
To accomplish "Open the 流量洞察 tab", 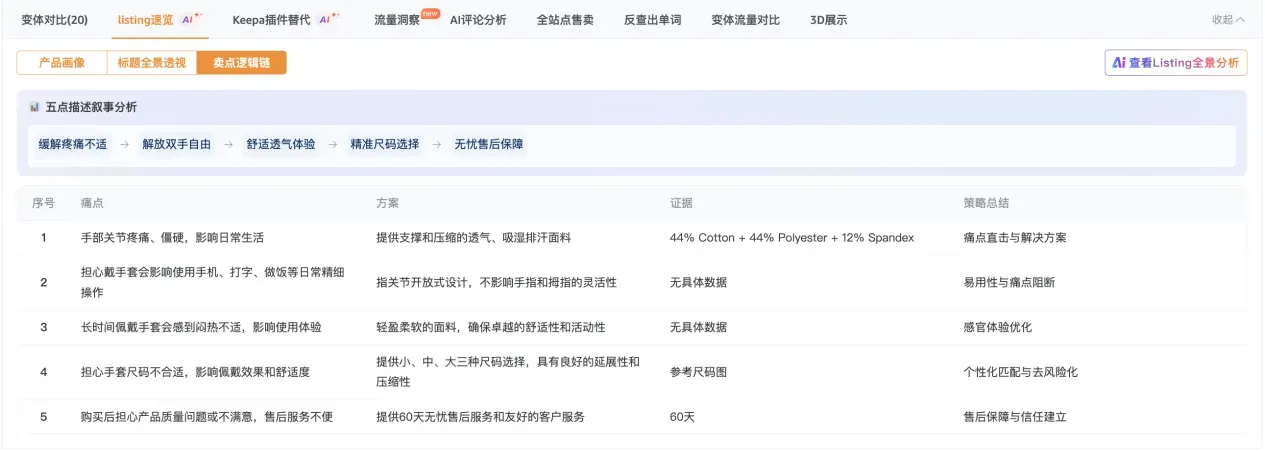I will coord(397,20).
